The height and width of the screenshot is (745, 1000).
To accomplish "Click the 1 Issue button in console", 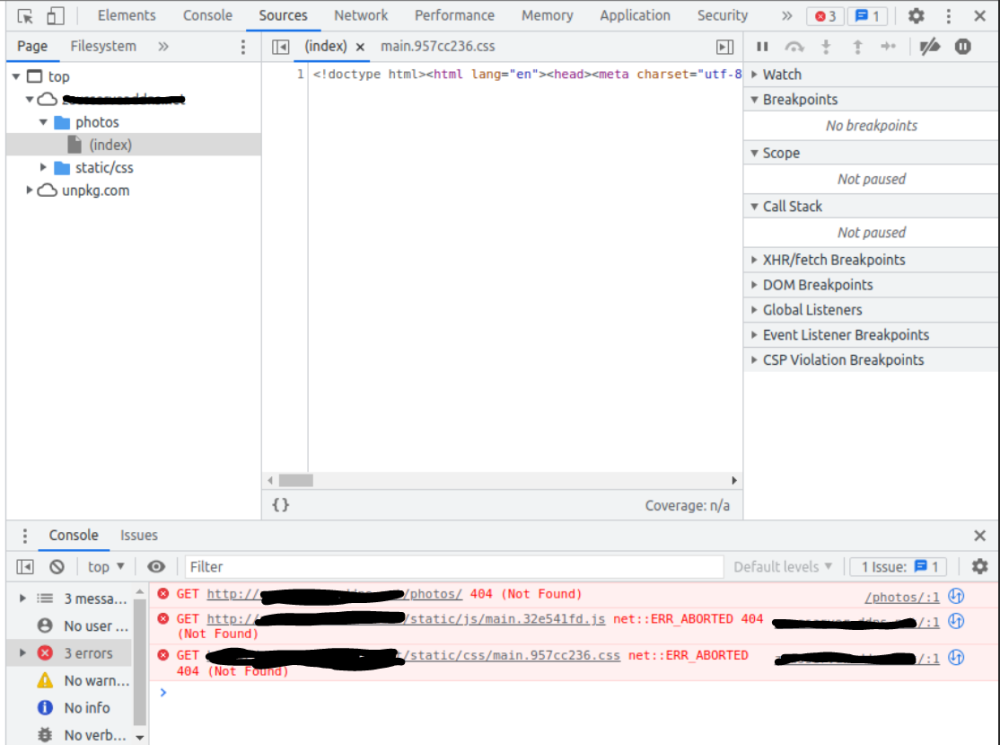I will 898,566.
